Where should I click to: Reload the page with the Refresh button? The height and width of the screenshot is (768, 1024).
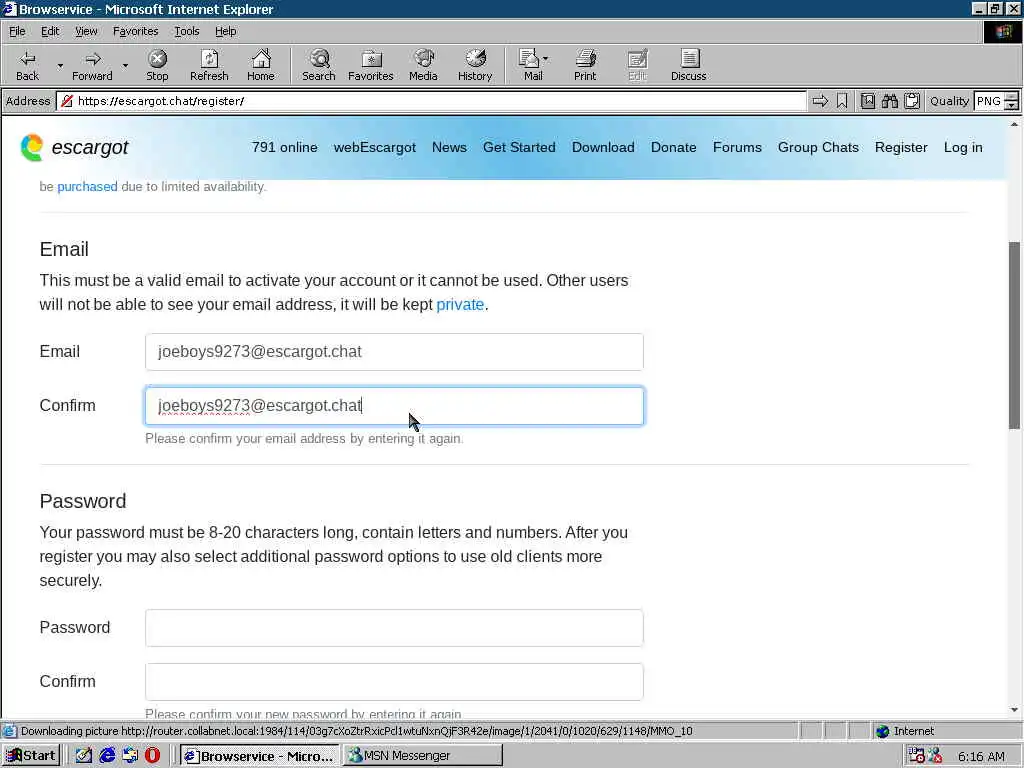coord(209,65)
